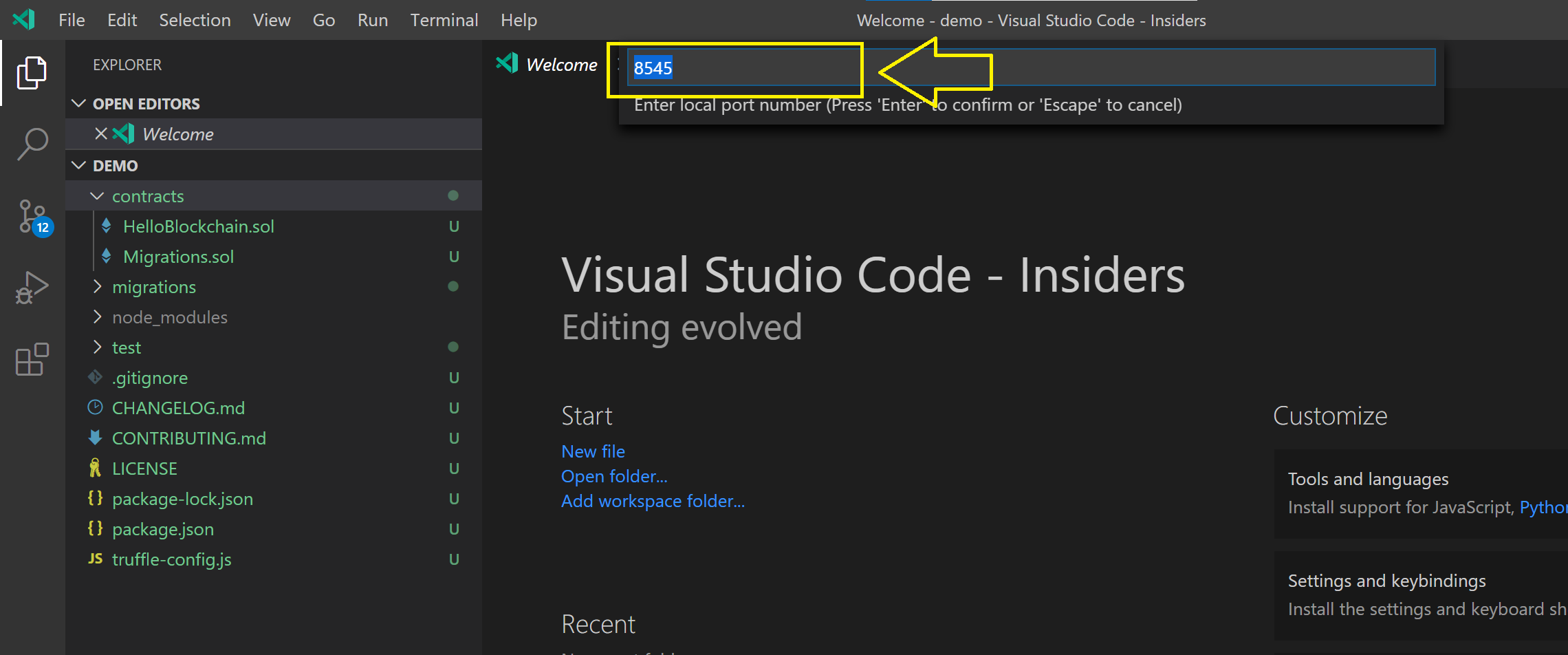Click the New file link
This screenshot has width=1568, height=655.
click(x=593, y=451)
